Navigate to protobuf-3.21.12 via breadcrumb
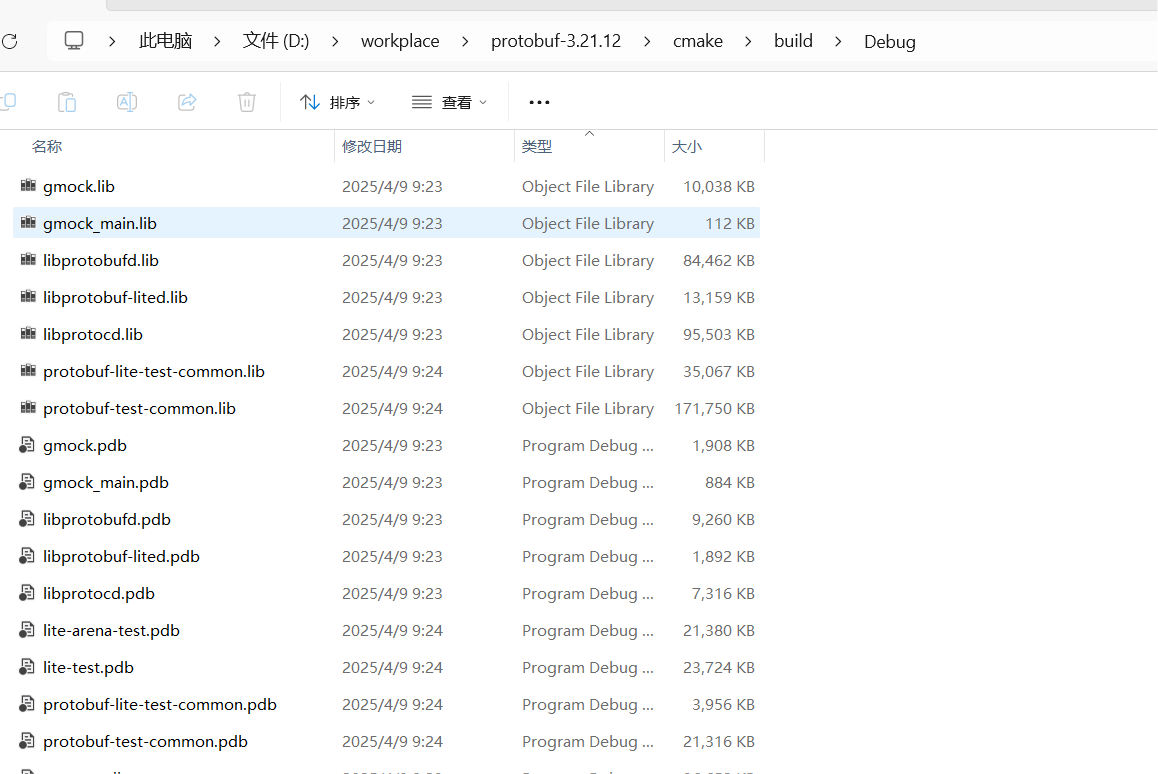The image size is (1158, 774). (x=556, y=41)
